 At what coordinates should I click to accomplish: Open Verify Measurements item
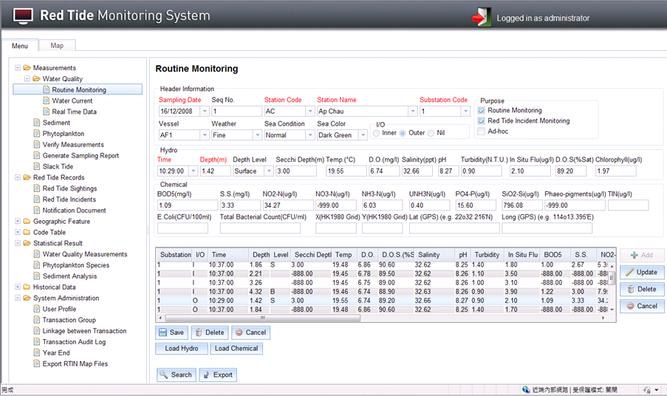pos(73,145)
